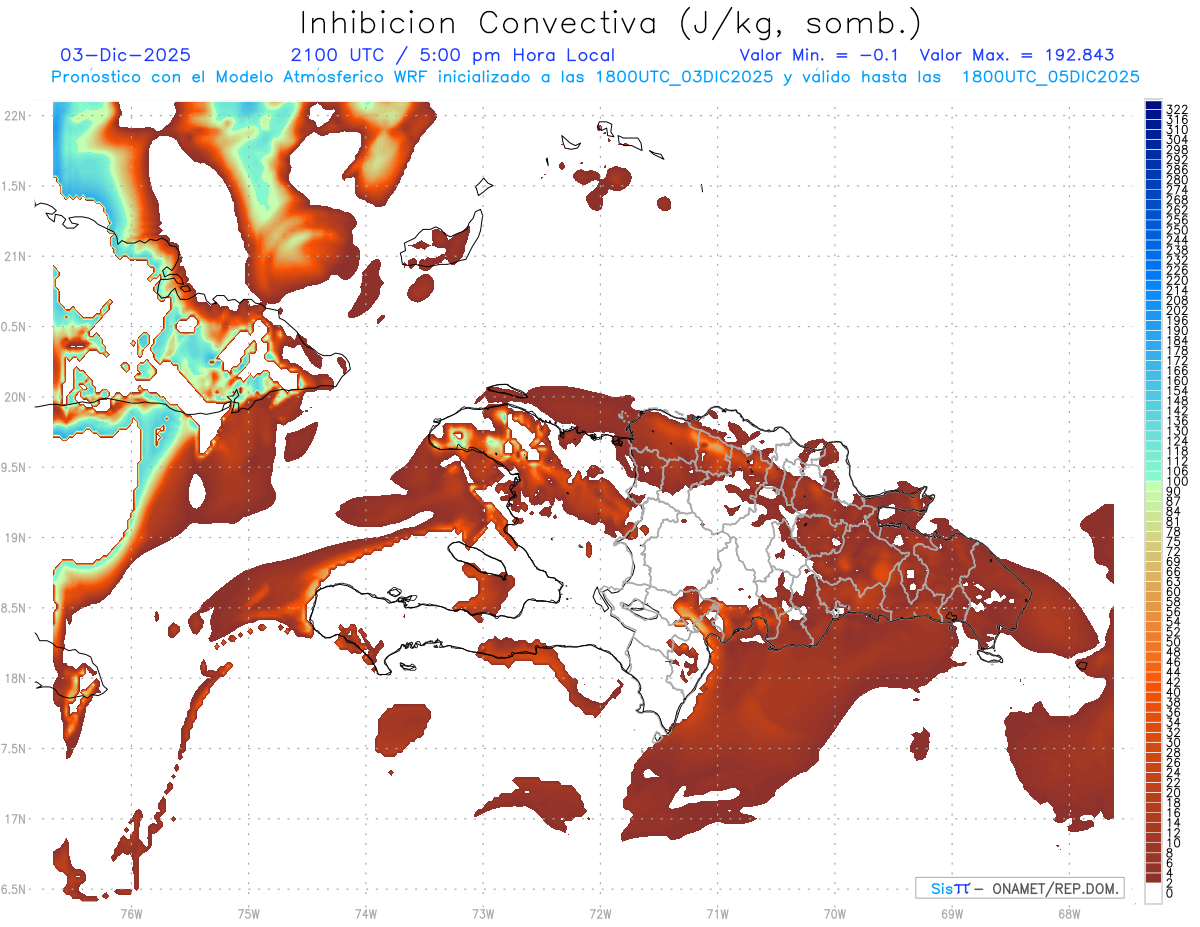Click the darkest blue swatch atop the color scale
1200x927 pixels.
pos(1153,106)
